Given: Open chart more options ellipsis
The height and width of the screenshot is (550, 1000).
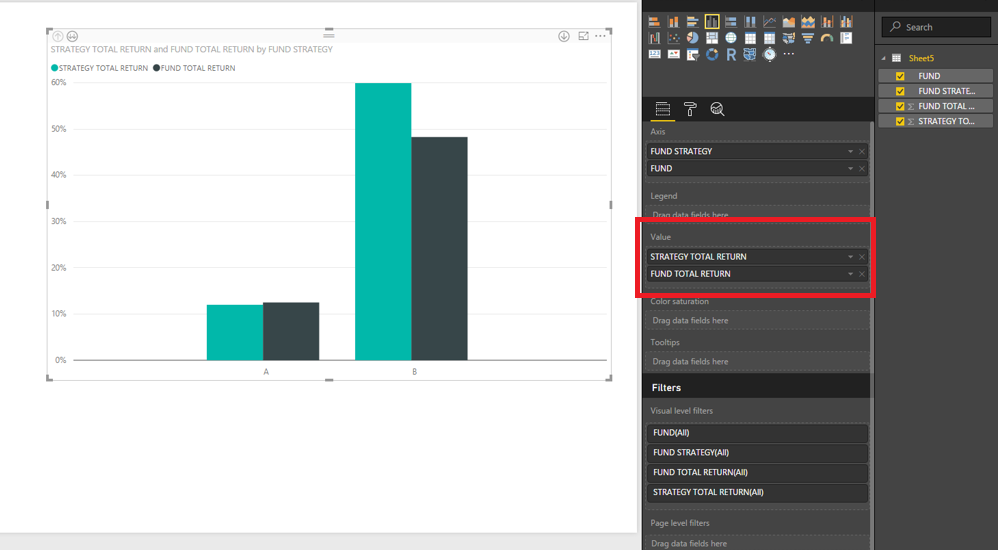Looking at the screenshot, I should coord(600,36).
